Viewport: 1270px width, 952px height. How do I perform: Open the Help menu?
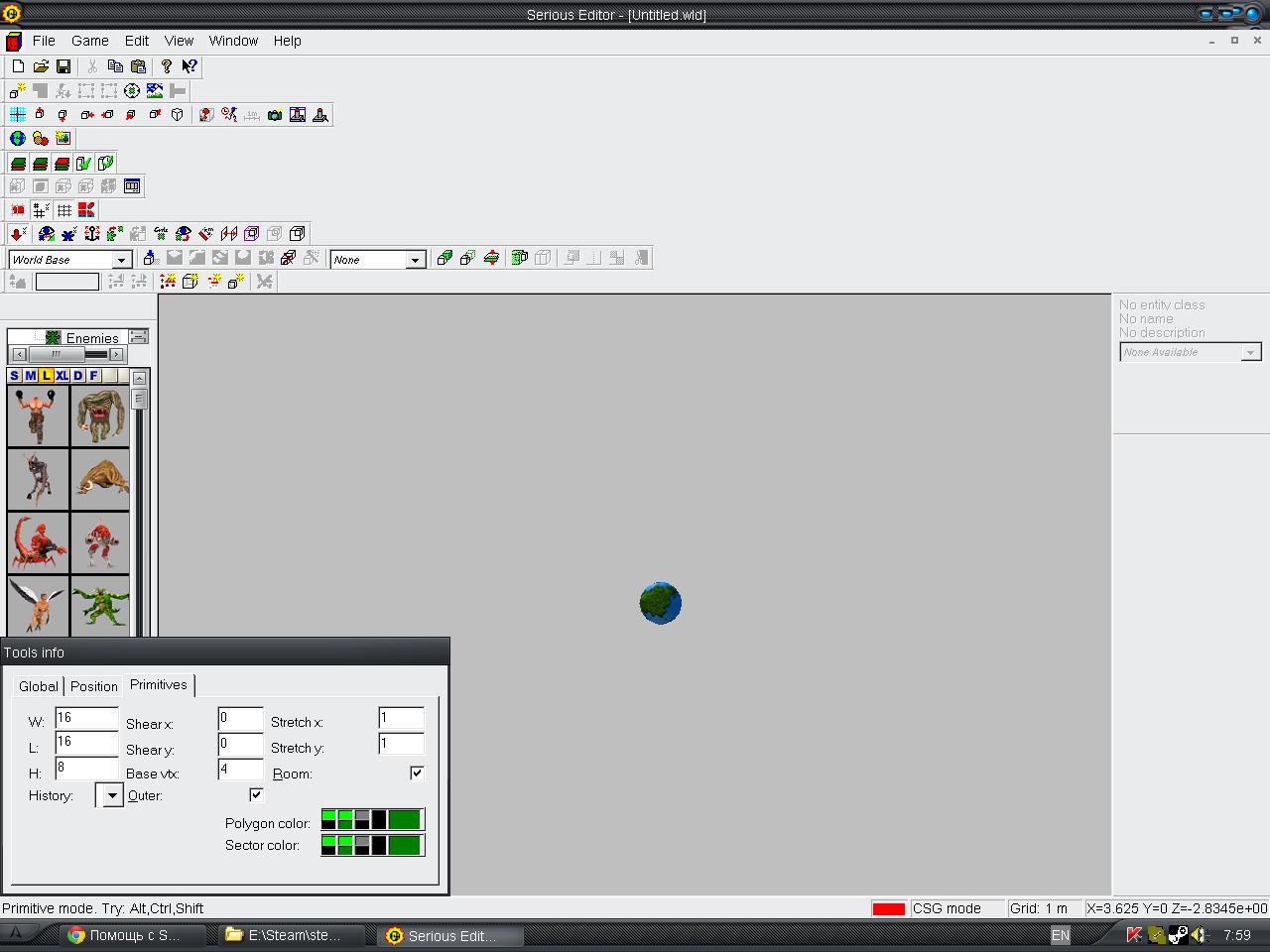click(288, 41)
